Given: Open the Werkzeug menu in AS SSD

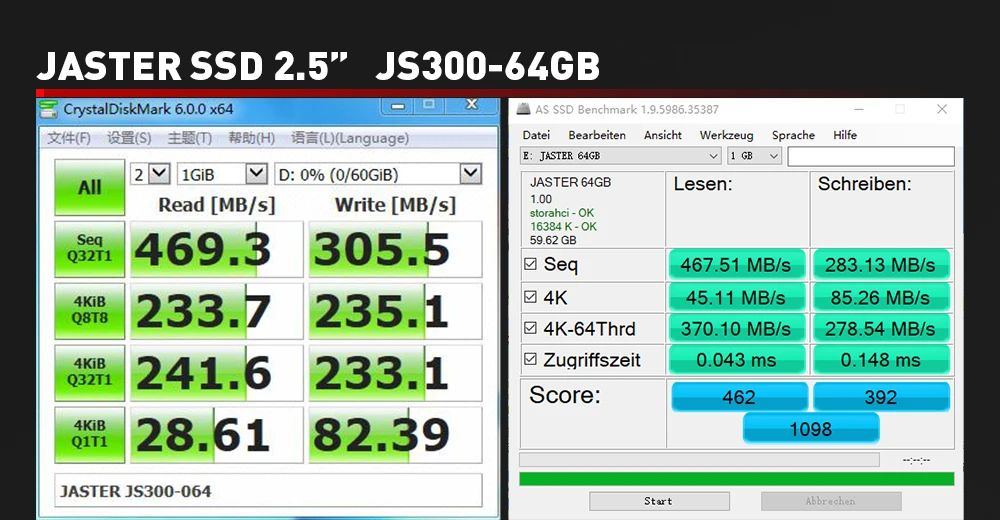Looking at the screenshot, I should coord(726,135).
